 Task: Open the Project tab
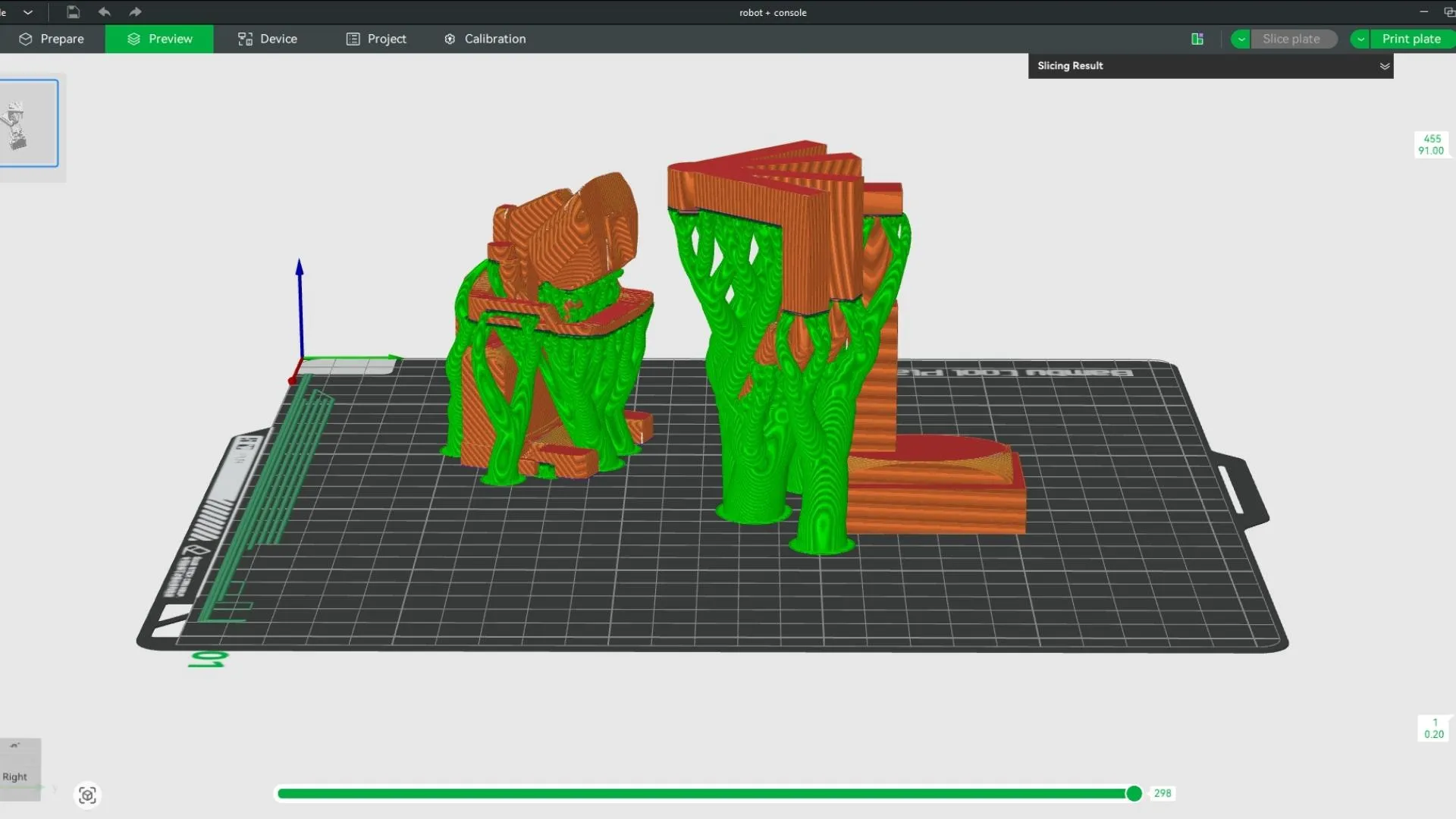(x=376, y=39)
